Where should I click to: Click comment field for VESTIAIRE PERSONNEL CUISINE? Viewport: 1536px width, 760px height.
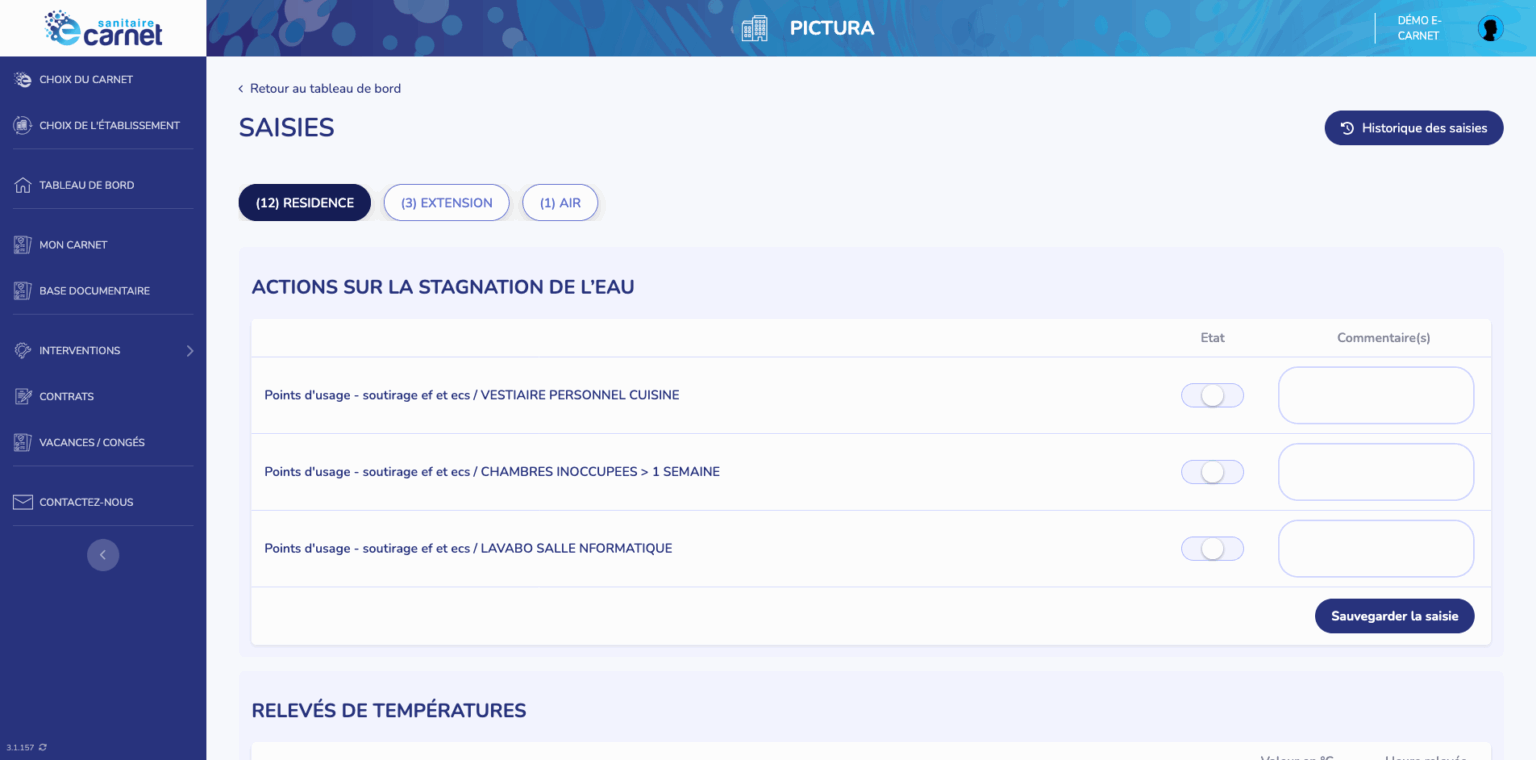click(1376, 395)
